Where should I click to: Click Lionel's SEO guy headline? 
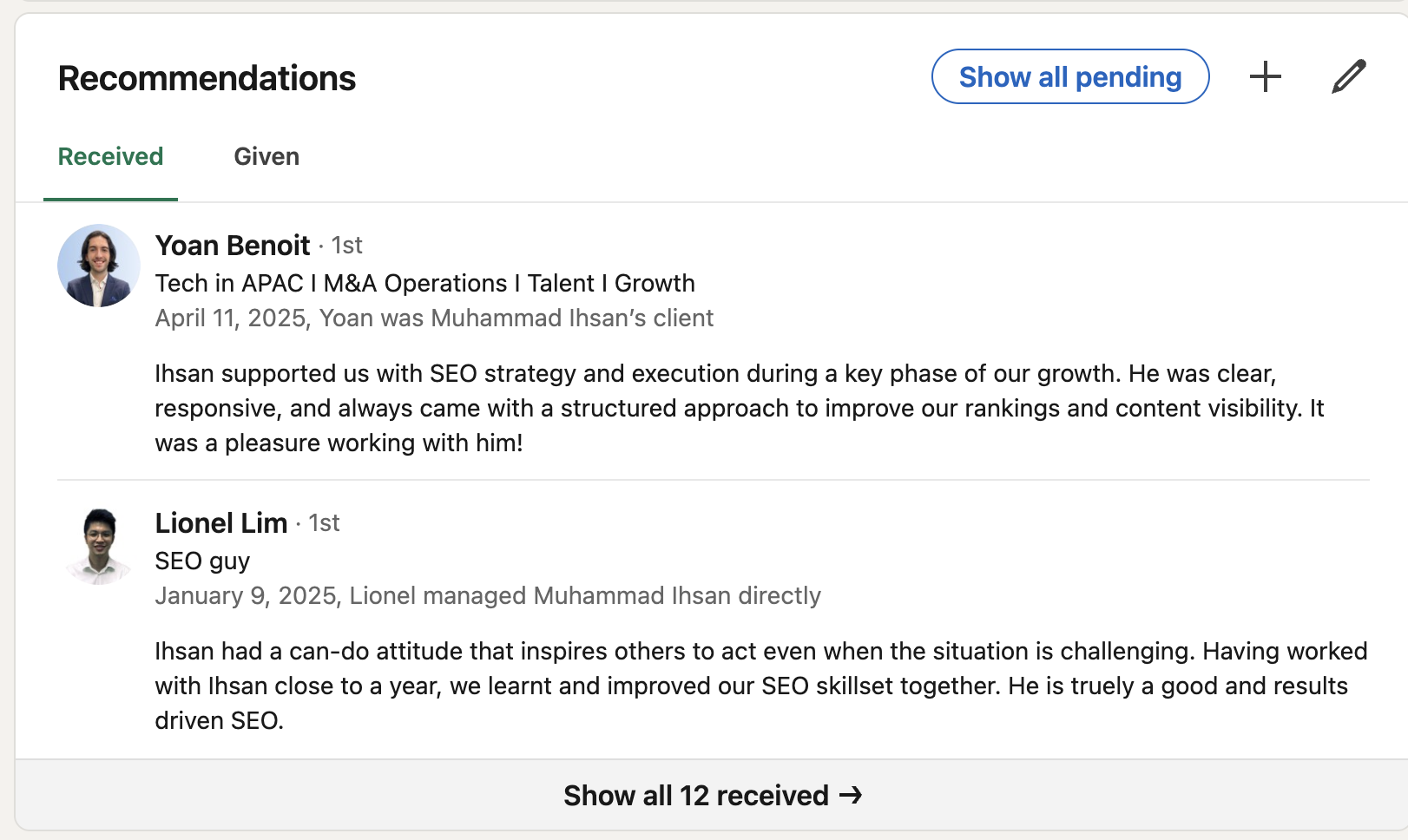point(201,561)
